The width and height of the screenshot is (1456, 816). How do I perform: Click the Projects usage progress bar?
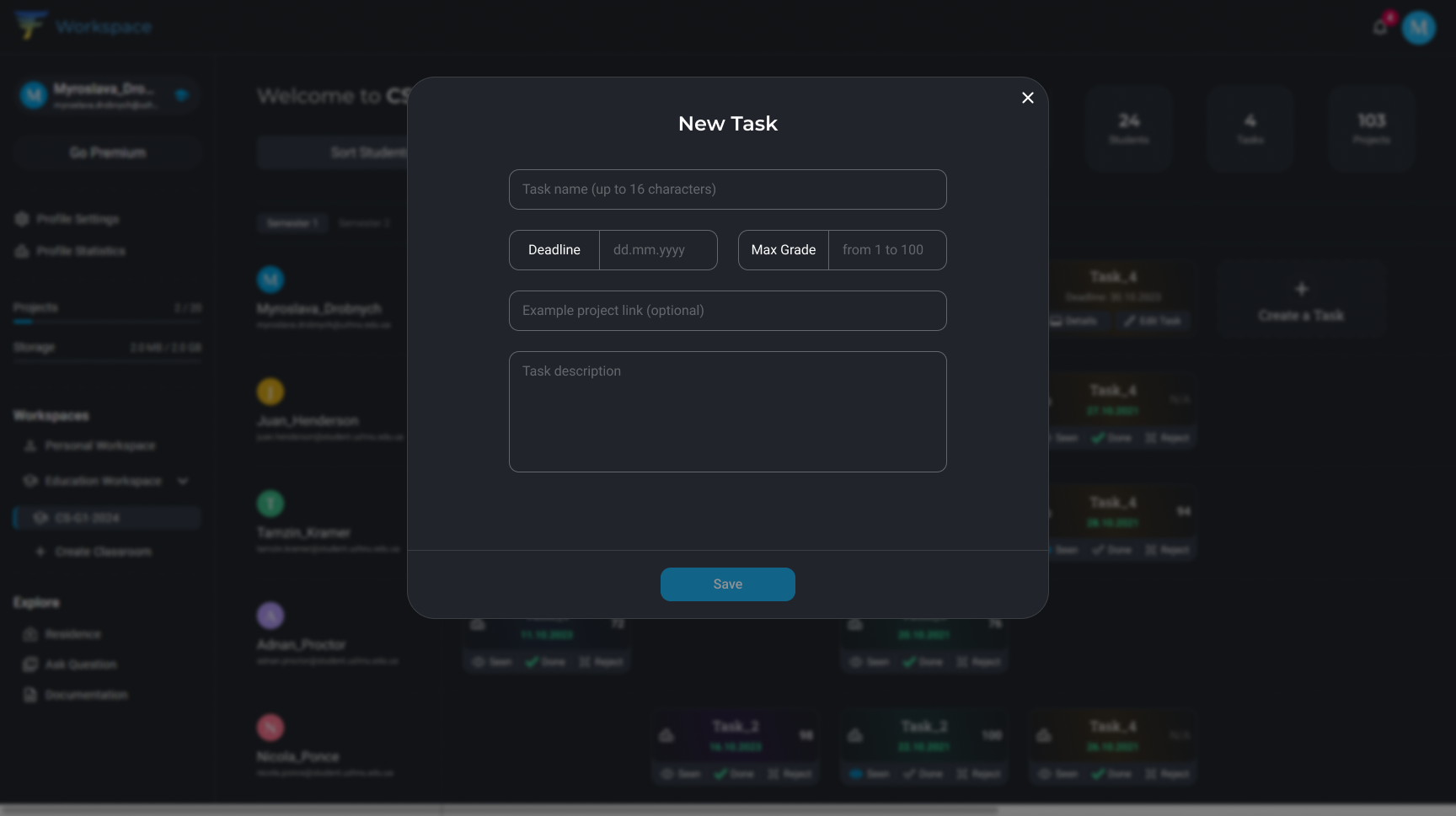[x=107, y=322]
